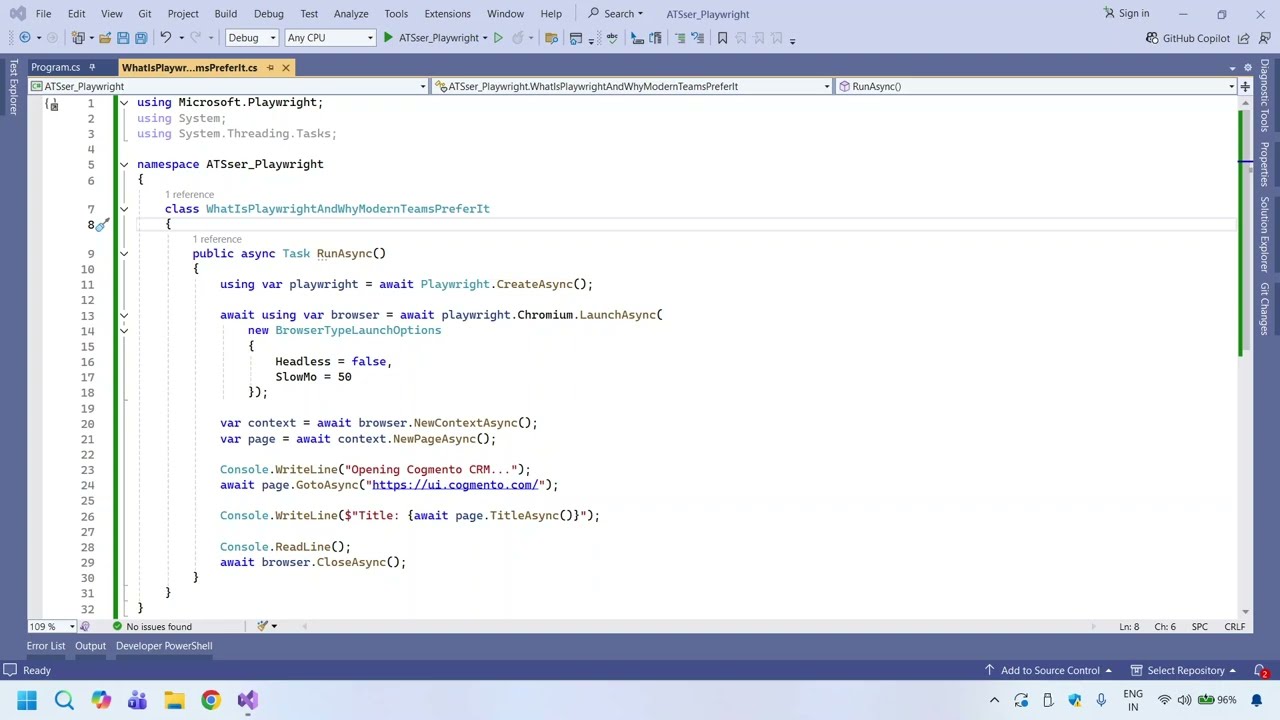This screenshot has width=1280, height=720.
Task: Click the New Project toolbar icon
Action: click(78, 38)
